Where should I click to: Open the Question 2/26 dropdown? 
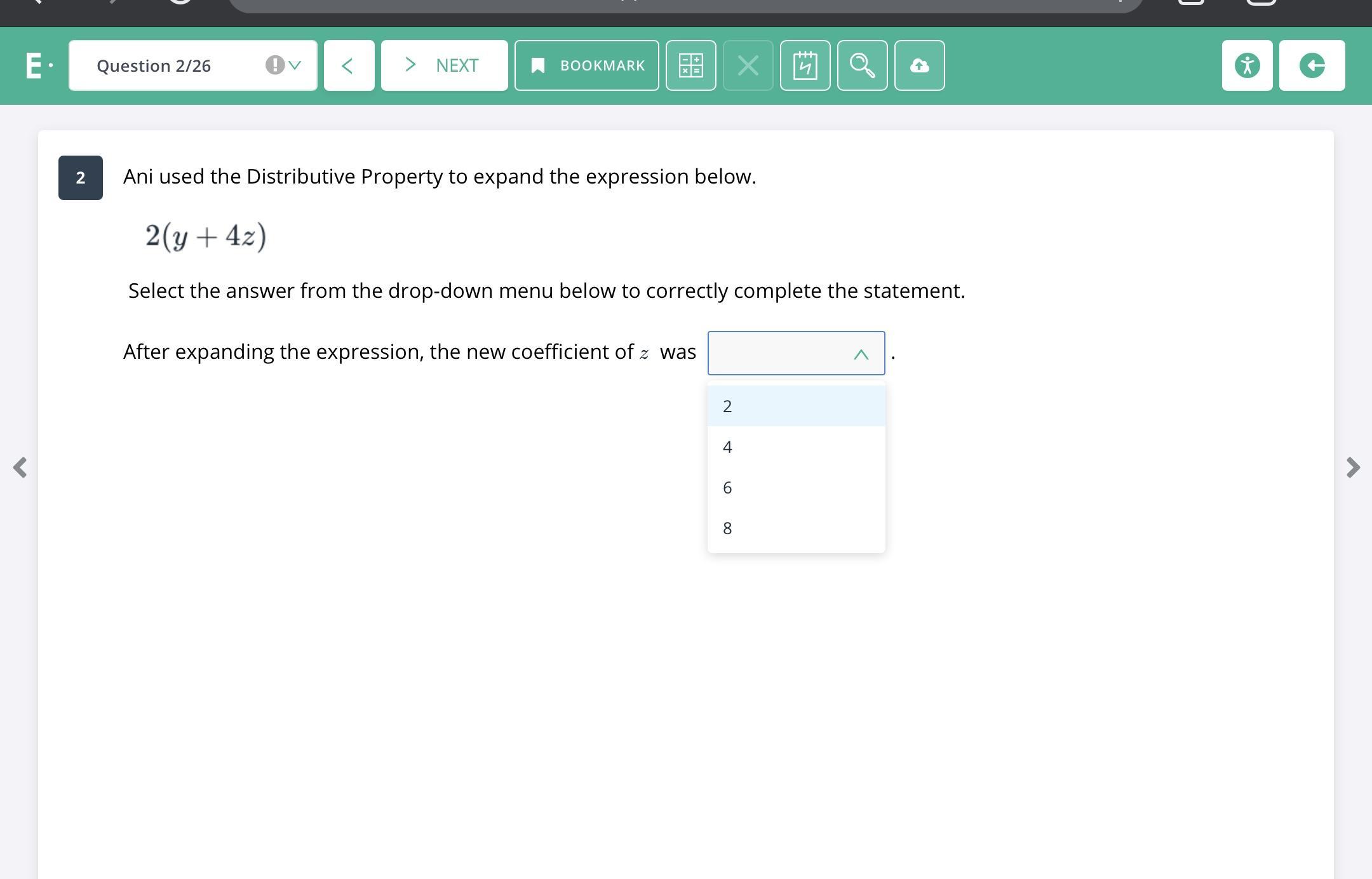coord(192,65)
